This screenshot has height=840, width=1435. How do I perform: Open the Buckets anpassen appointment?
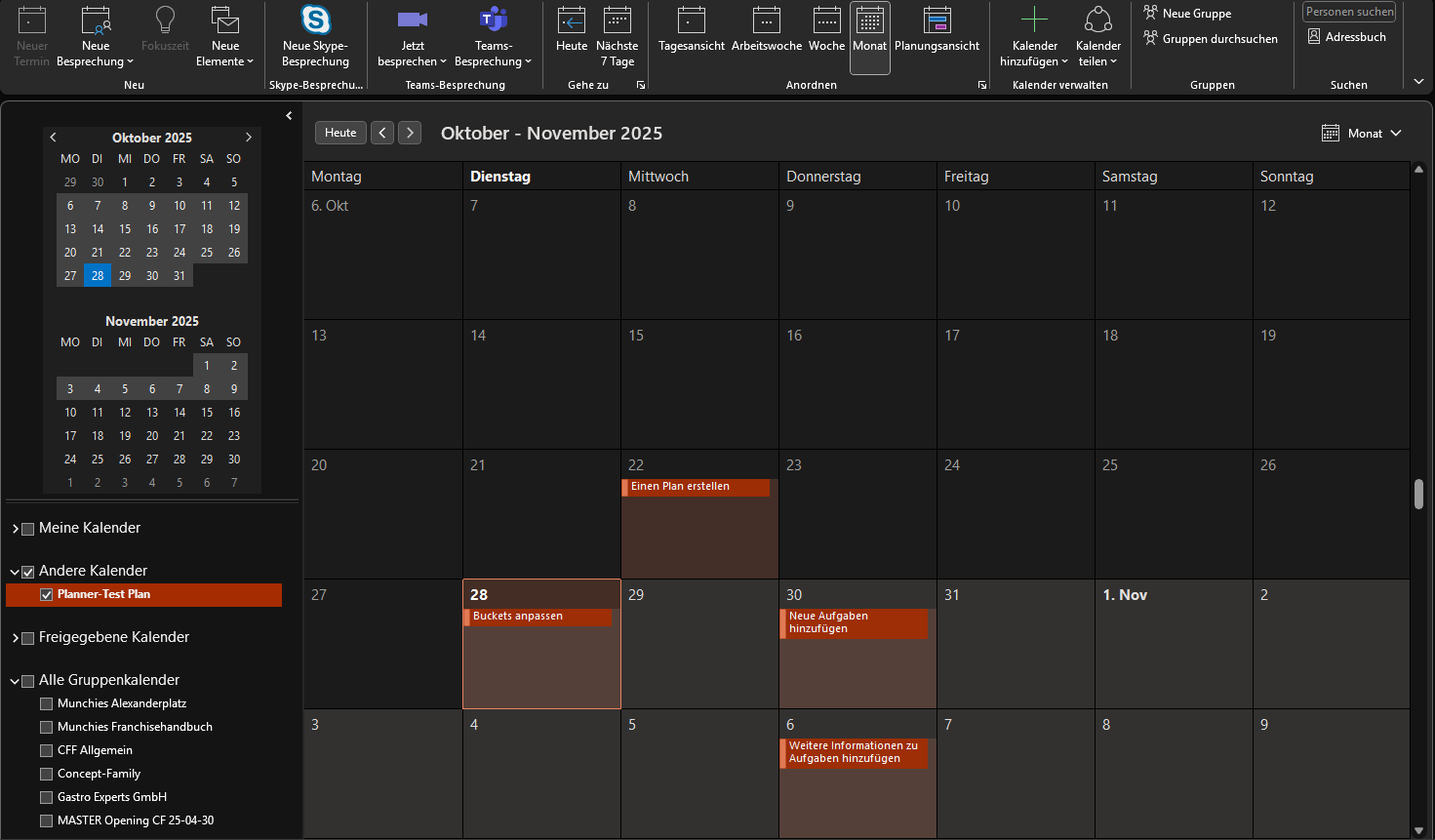(538, 617)
